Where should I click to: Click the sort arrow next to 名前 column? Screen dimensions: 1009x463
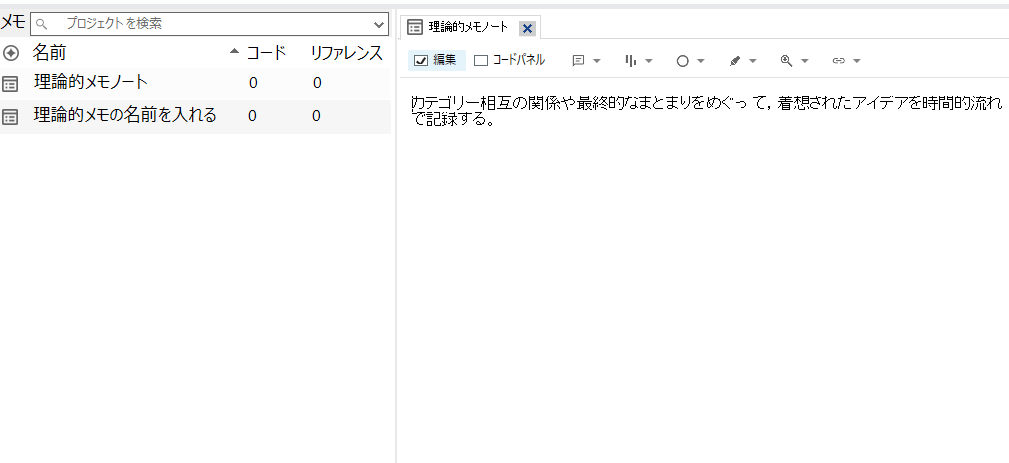[234, 51]
